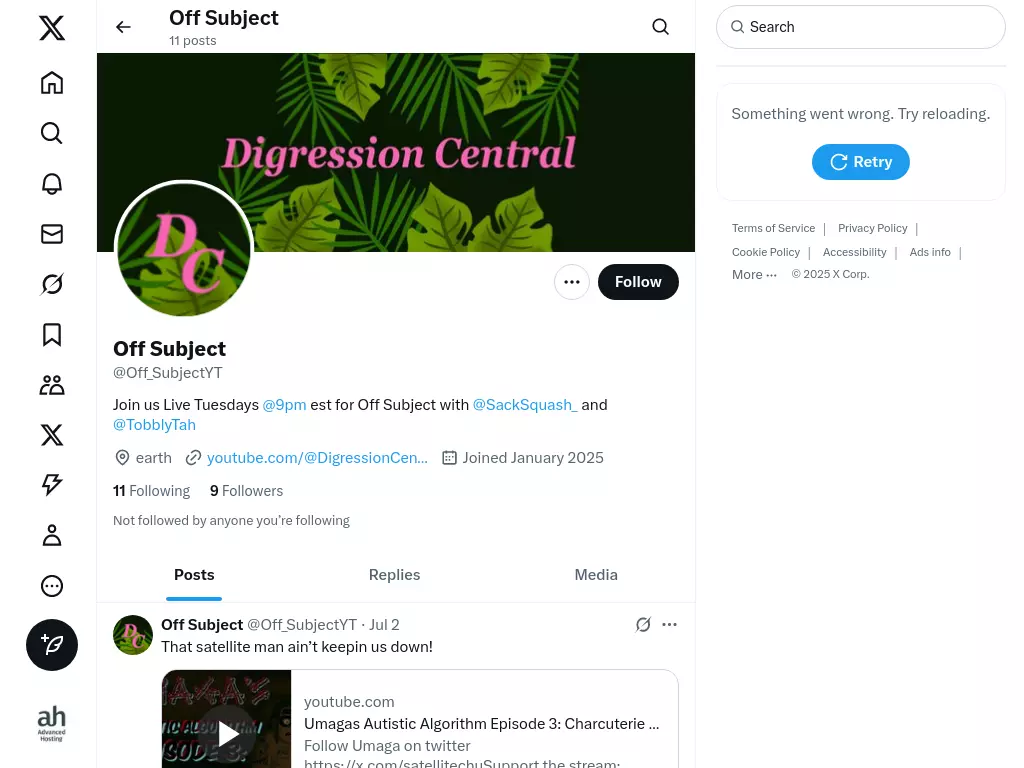The height and width of the screenshot is (768, 1024).
Task: Follow the Off Subject account
Action: 638,282
